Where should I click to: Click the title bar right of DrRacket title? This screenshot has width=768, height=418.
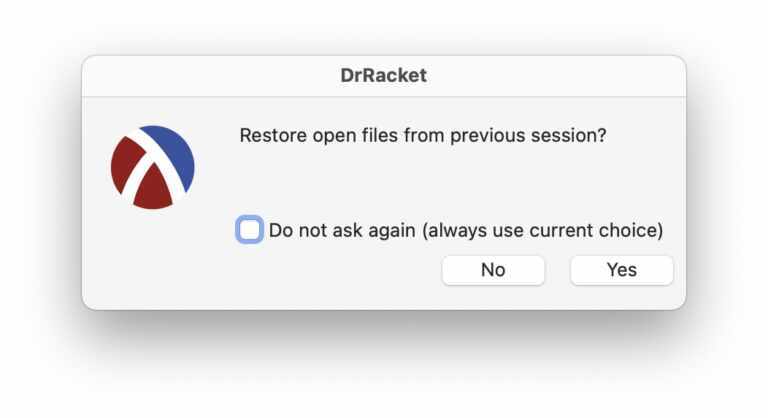coord(560,75)
